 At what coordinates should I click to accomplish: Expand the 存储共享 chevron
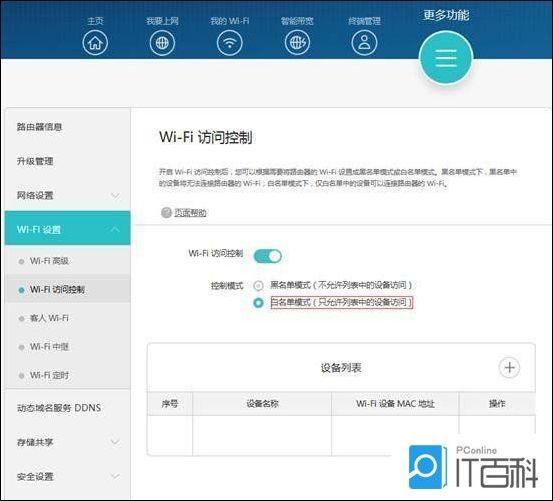tap(115, 442)
